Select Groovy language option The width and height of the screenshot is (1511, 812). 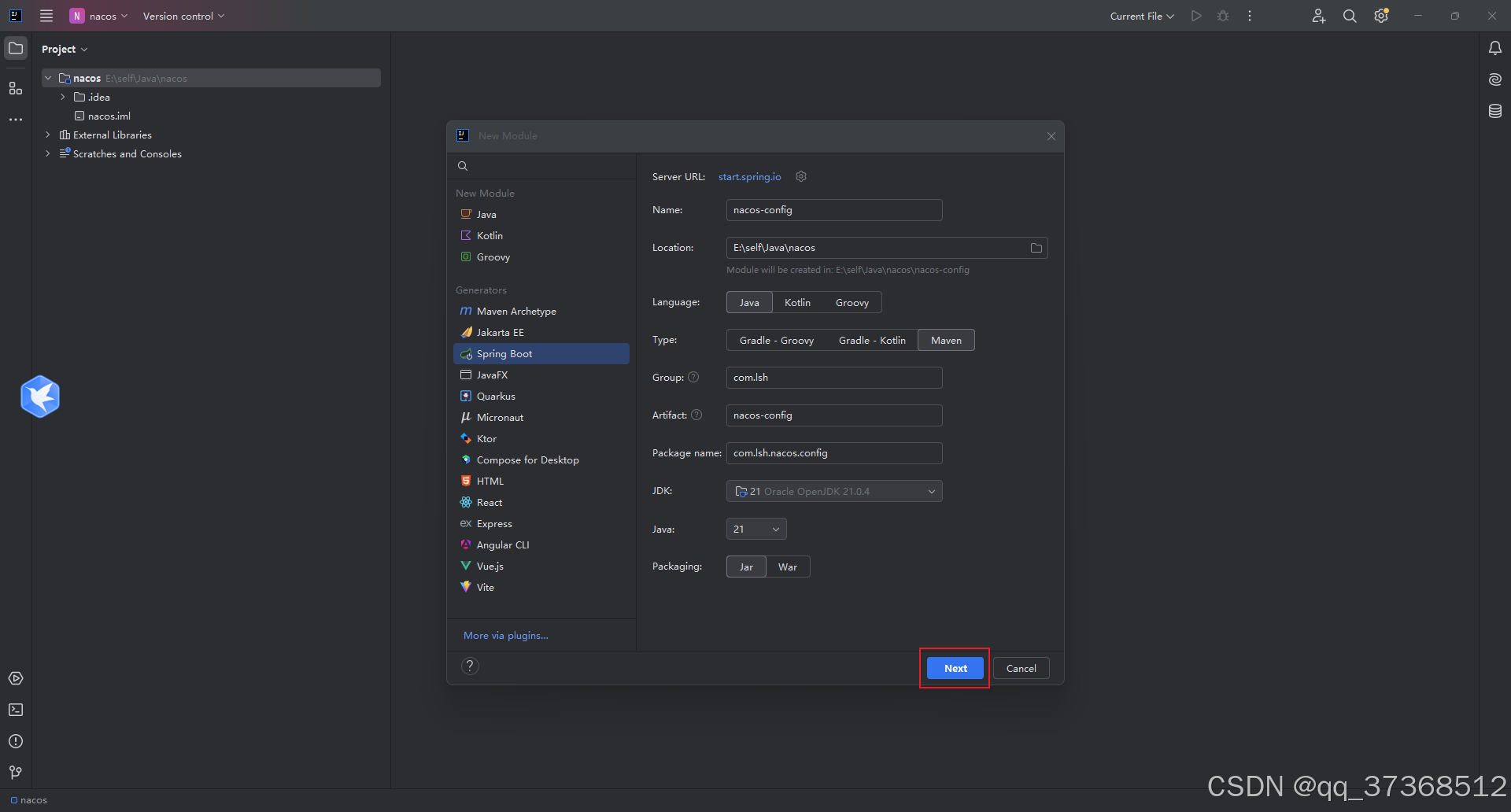[852, 303]
